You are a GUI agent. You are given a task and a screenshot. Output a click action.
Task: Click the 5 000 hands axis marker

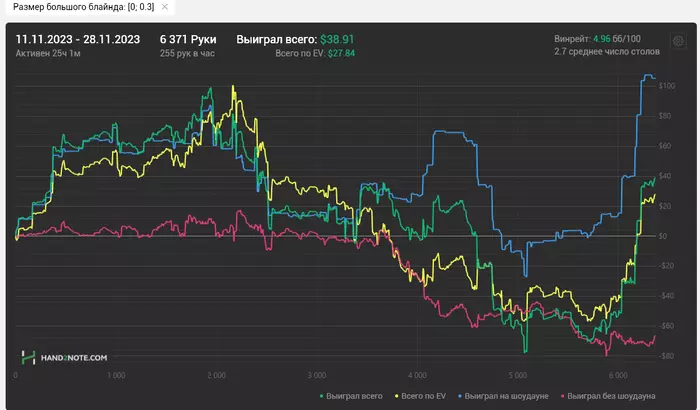[x=517, y=376]
